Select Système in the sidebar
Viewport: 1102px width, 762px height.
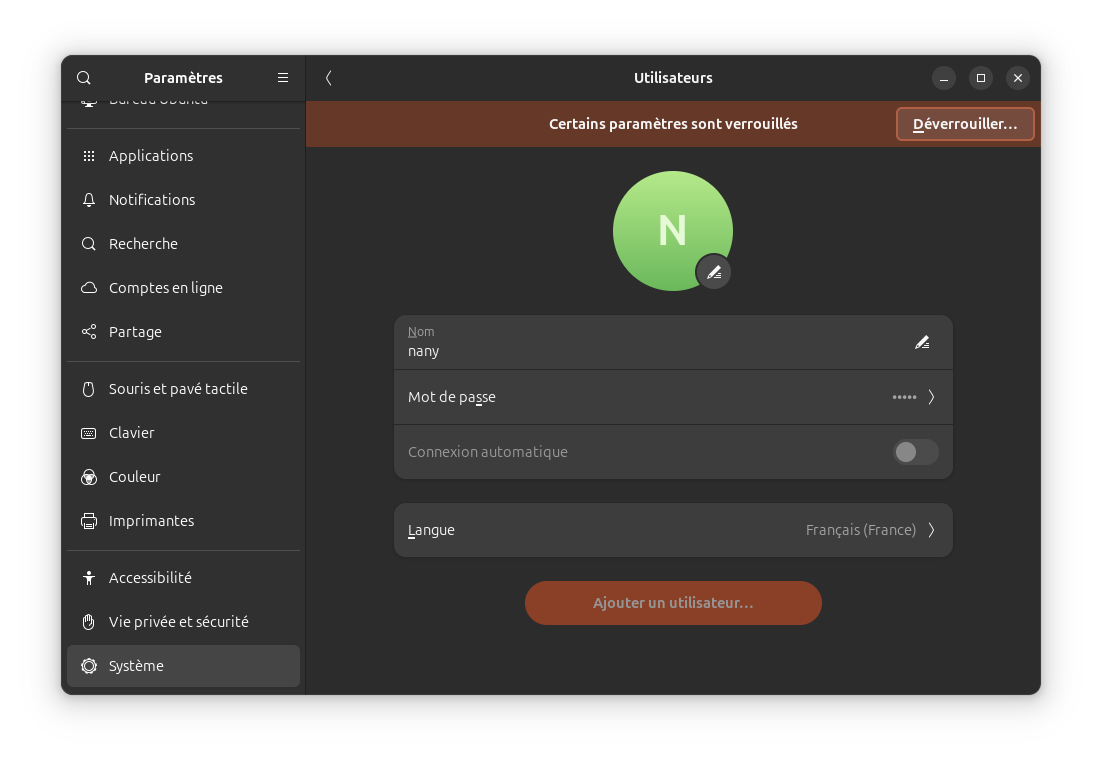tap(183, 666)
